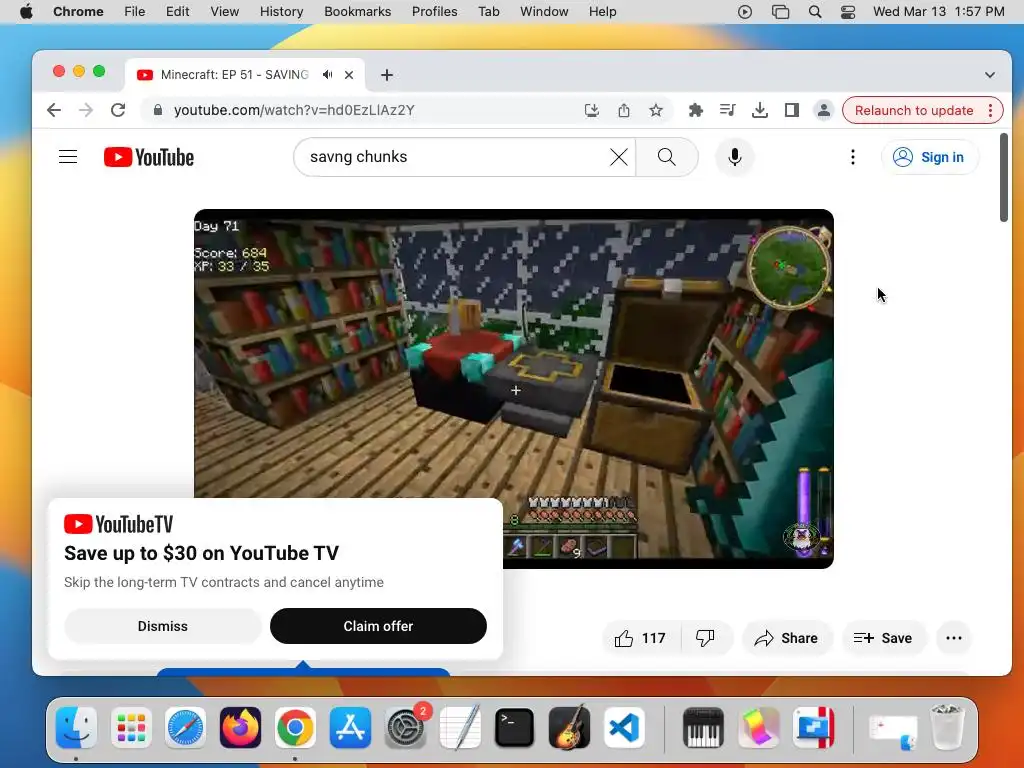Click the page vertical scrollbar

(1004, 178)
